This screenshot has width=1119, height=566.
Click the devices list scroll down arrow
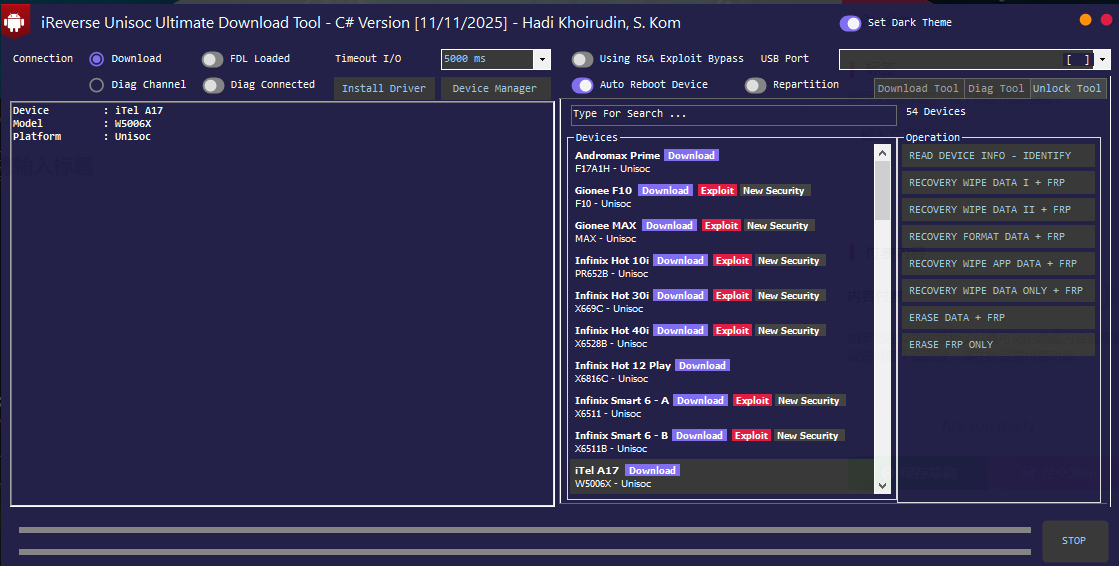[x=883, y=485]
